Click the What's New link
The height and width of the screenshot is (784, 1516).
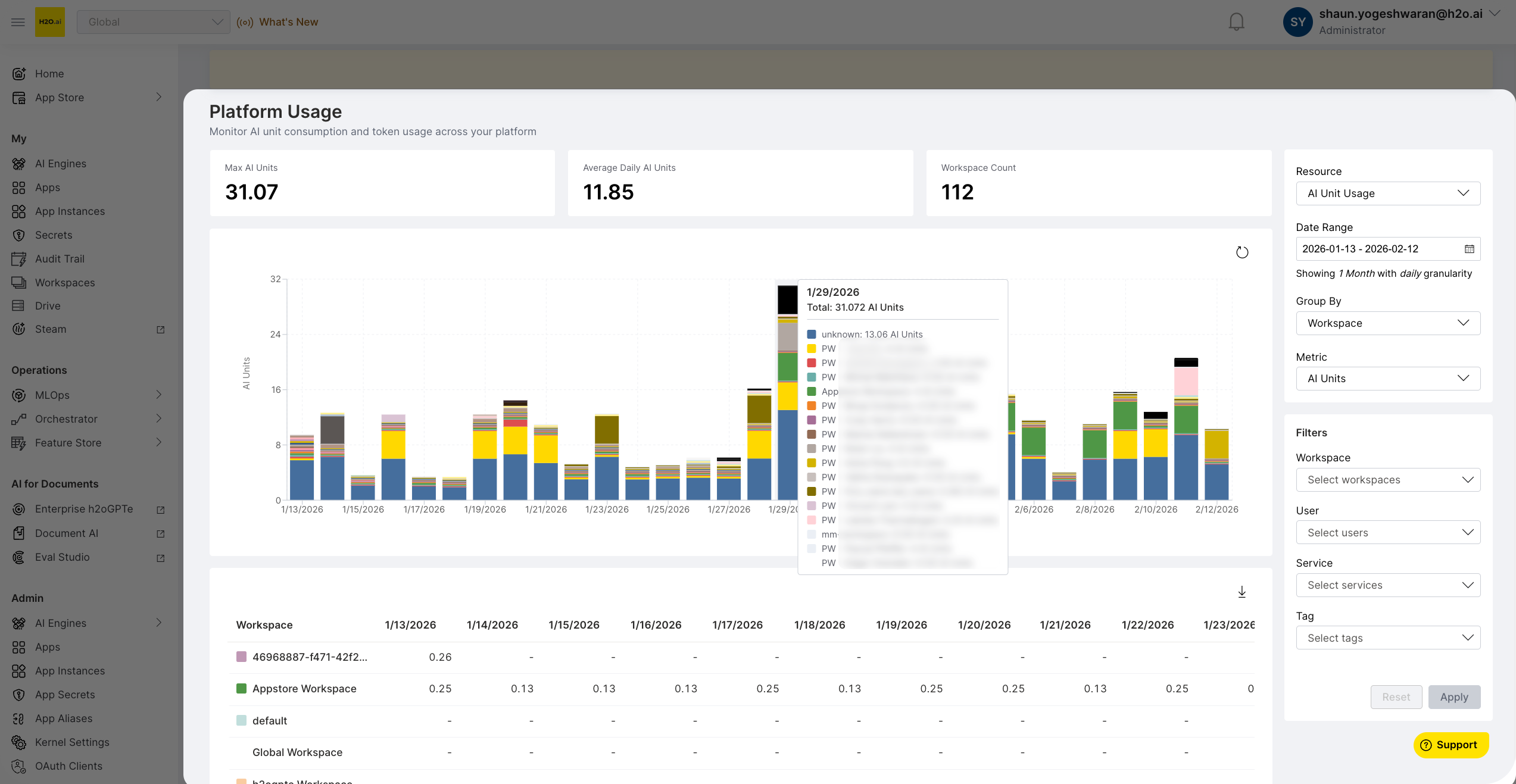288,22
